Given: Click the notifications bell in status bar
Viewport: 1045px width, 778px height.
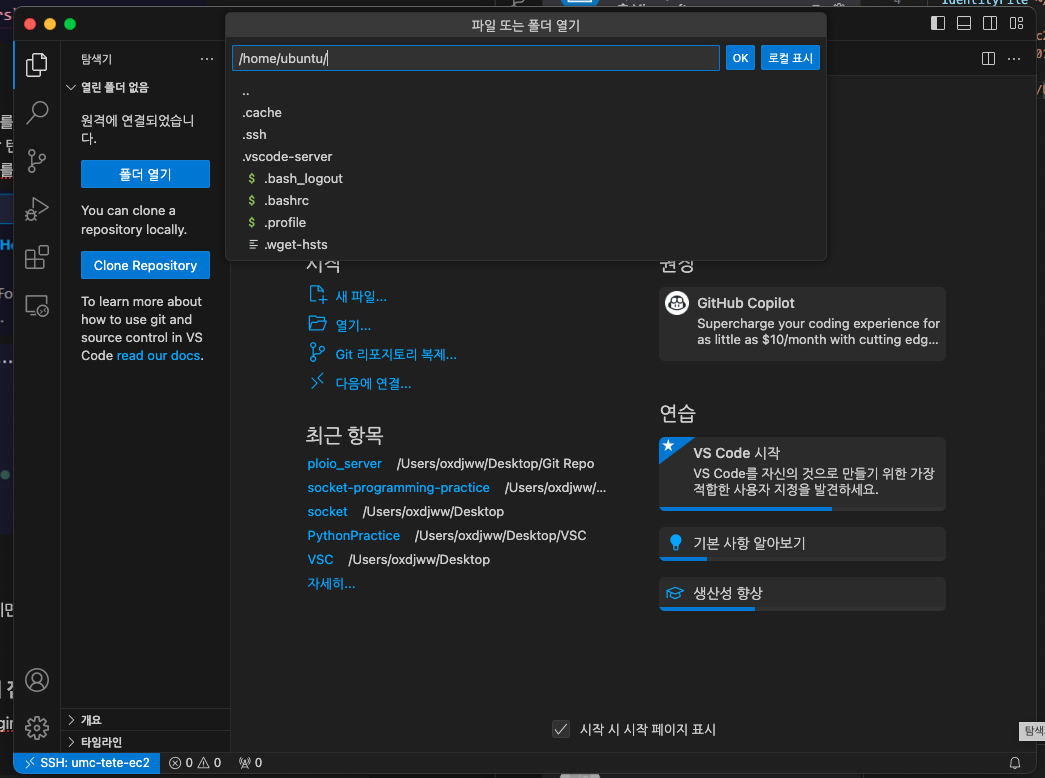Looking at the screenshot, I should click(x=1014, y=763).
